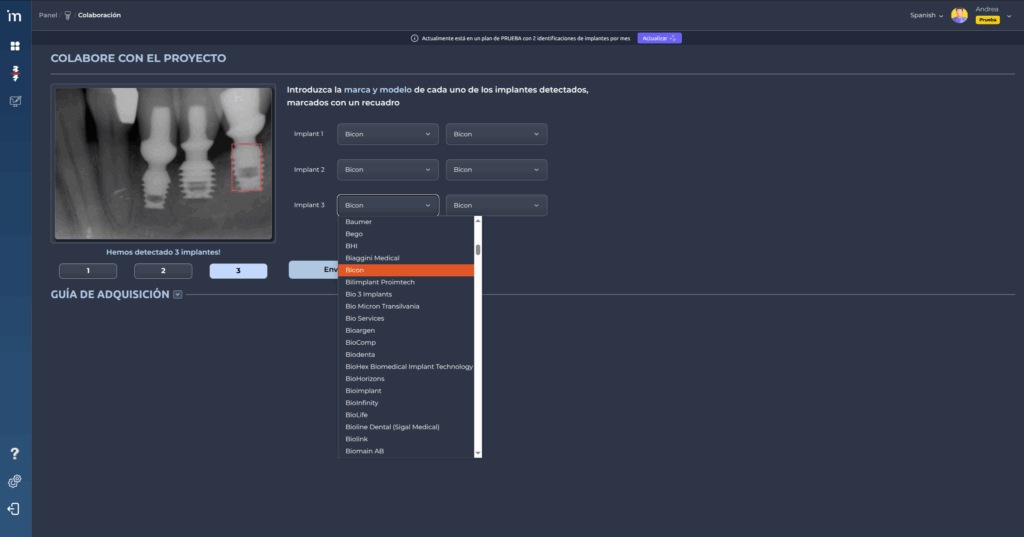Click Andrea's profile avatar
The image size is (1024, 537).
click(959, 15)
